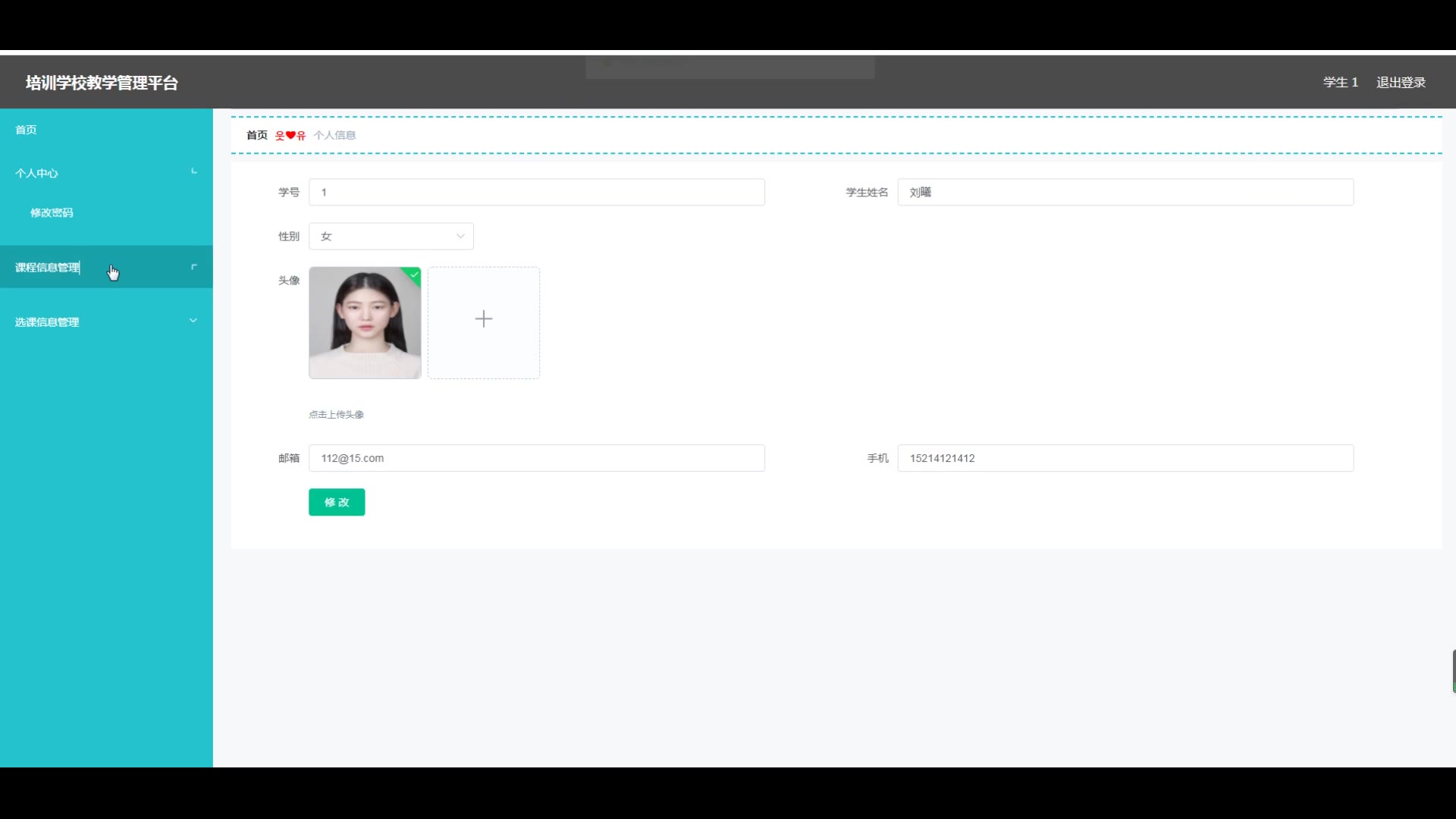The width and height of the screenshot is (1456, 819).
Task: Open the 修改密码 submenu item
Action: pyautogui.click(x=106, y=213)
